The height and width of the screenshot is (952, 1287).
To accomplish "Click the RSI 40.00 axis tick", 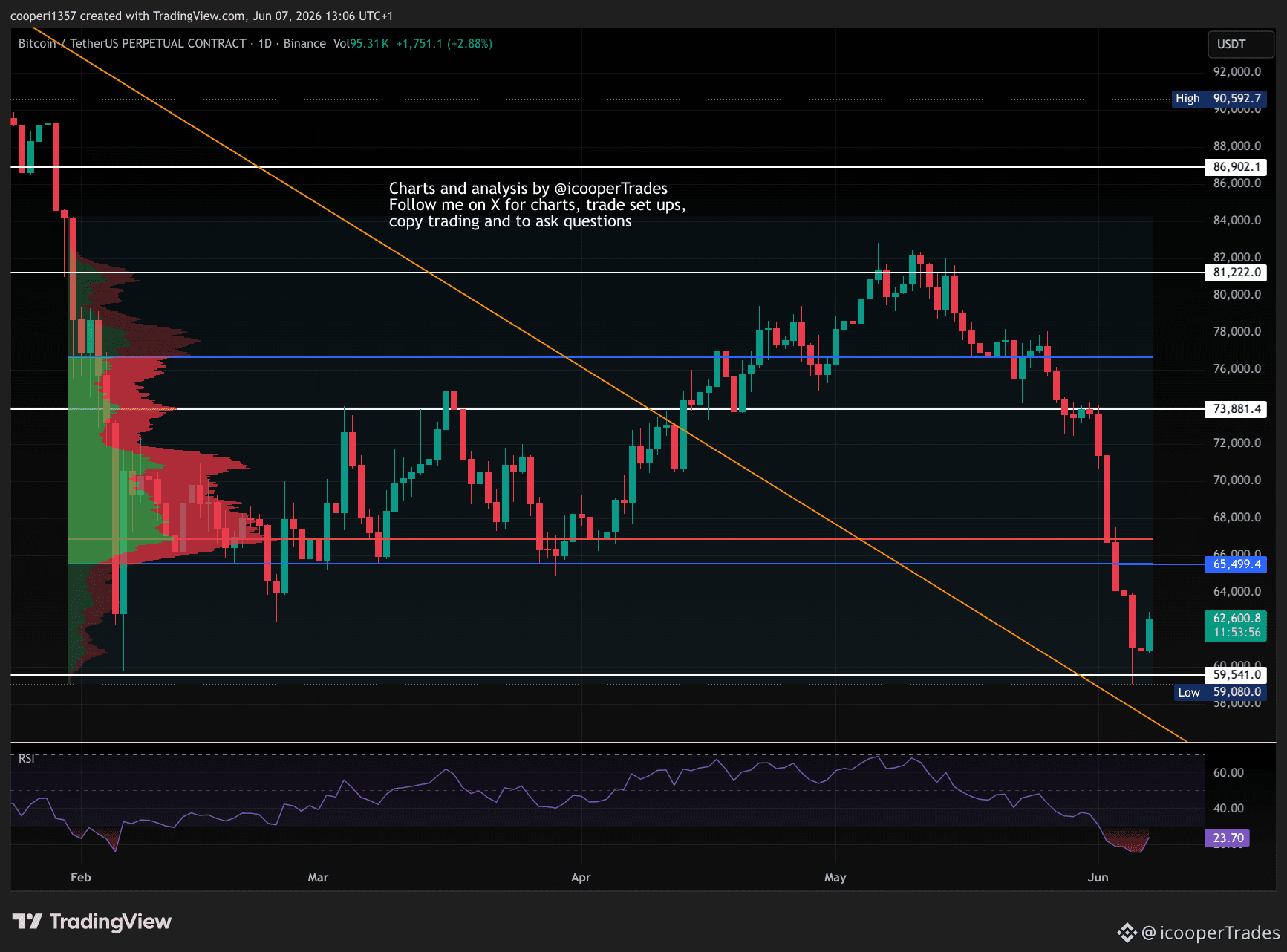I will pyautogui.click(x=1228, y=809).
